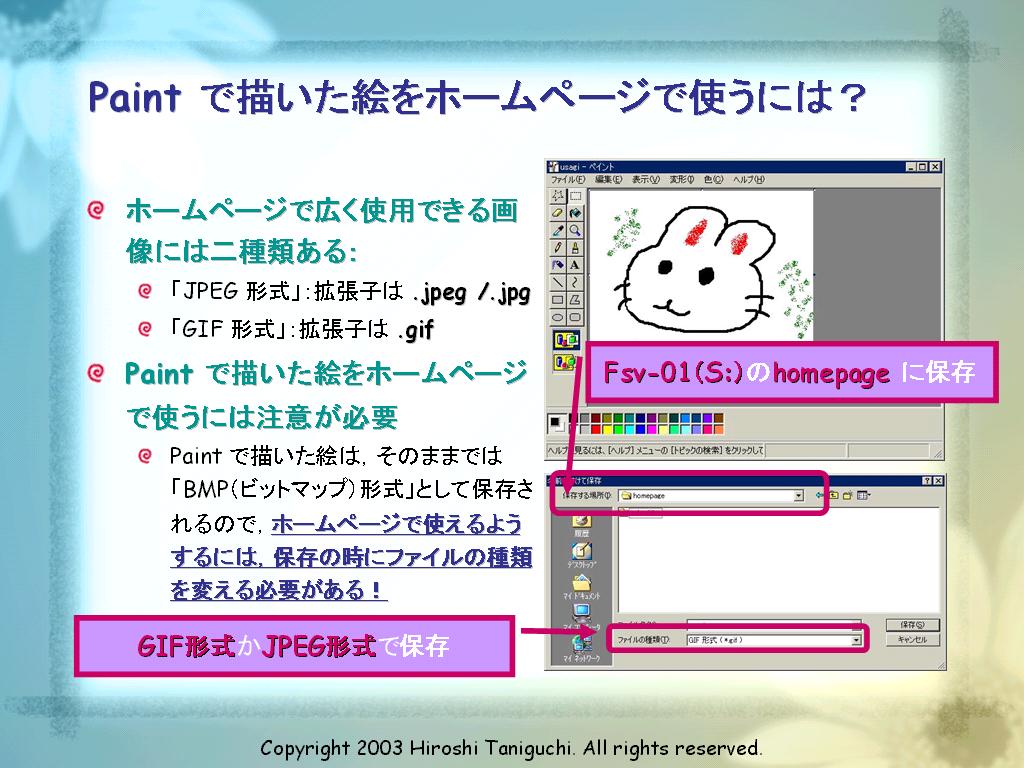Enable opaque drawing option in tool options
The image size is (1024, 768).
[x=566, y=340]
